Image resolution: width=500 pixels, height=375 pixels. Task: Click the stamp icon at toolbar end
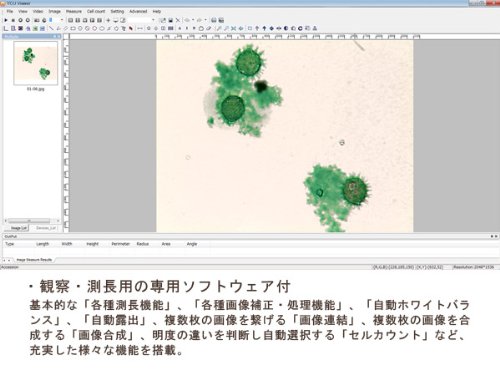[x=315, y=28]
